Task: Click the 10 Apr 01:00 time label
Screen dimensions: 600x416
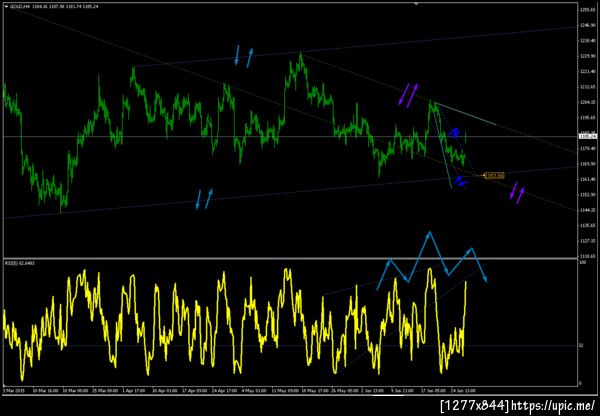Action: [165, 391]
